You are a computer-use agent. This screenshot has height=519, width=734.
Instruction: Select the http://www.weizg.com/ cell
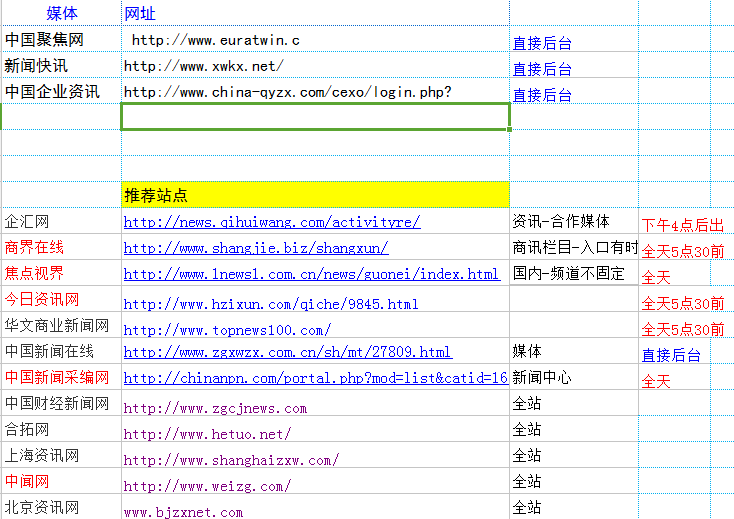point(316,481)
